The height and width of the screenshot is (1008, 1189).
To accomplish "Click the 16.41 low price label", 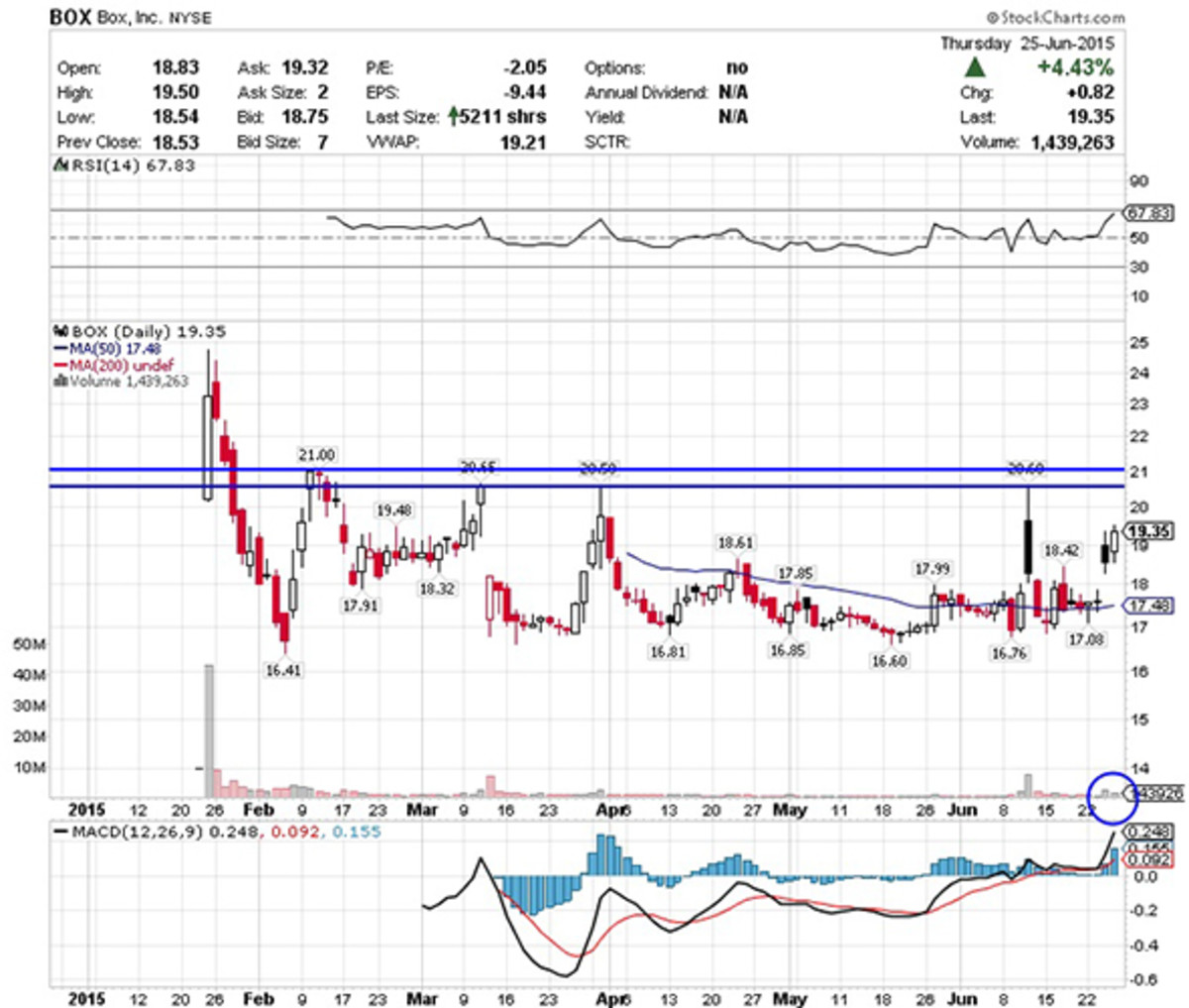I will [283, 671].
